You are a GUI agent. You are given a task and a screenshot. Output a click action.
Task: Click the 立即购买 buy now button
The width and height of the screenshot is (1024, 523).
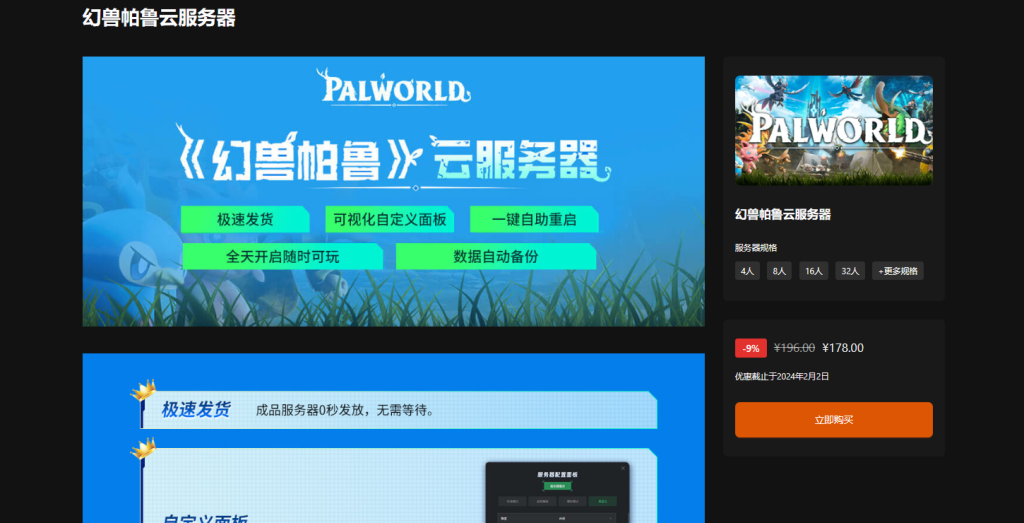(x=833, y=420)
